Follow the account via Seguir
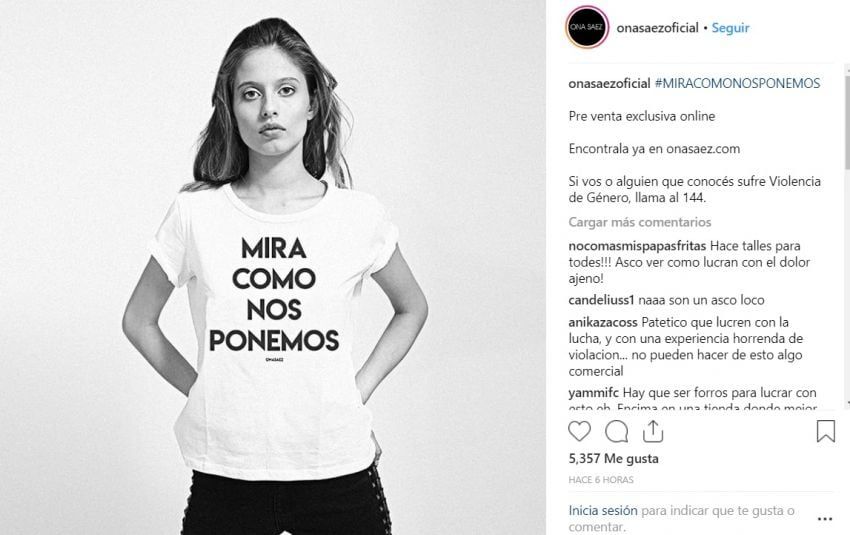Image resolution: width=850 pixels, height=535 pixels. click(730, 28)
